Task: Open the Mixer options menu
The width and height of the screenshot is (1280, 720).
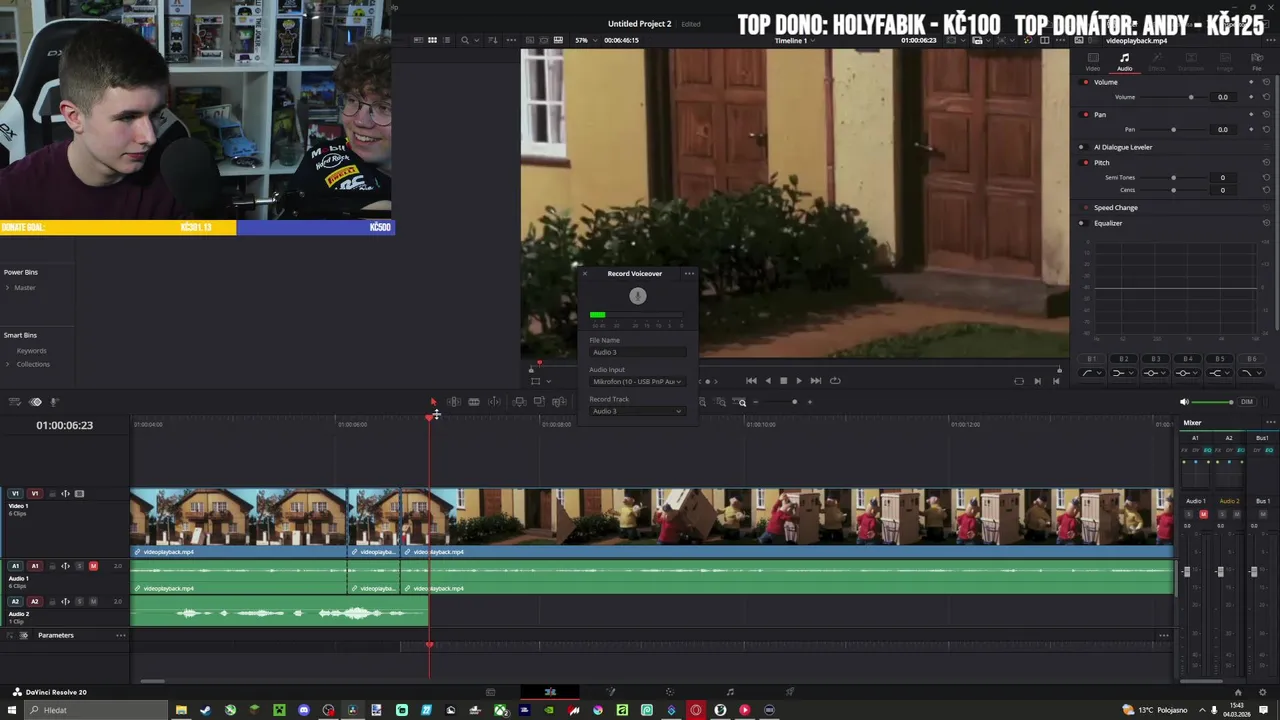Action: pyautogui.click(x=1270, y=422)
